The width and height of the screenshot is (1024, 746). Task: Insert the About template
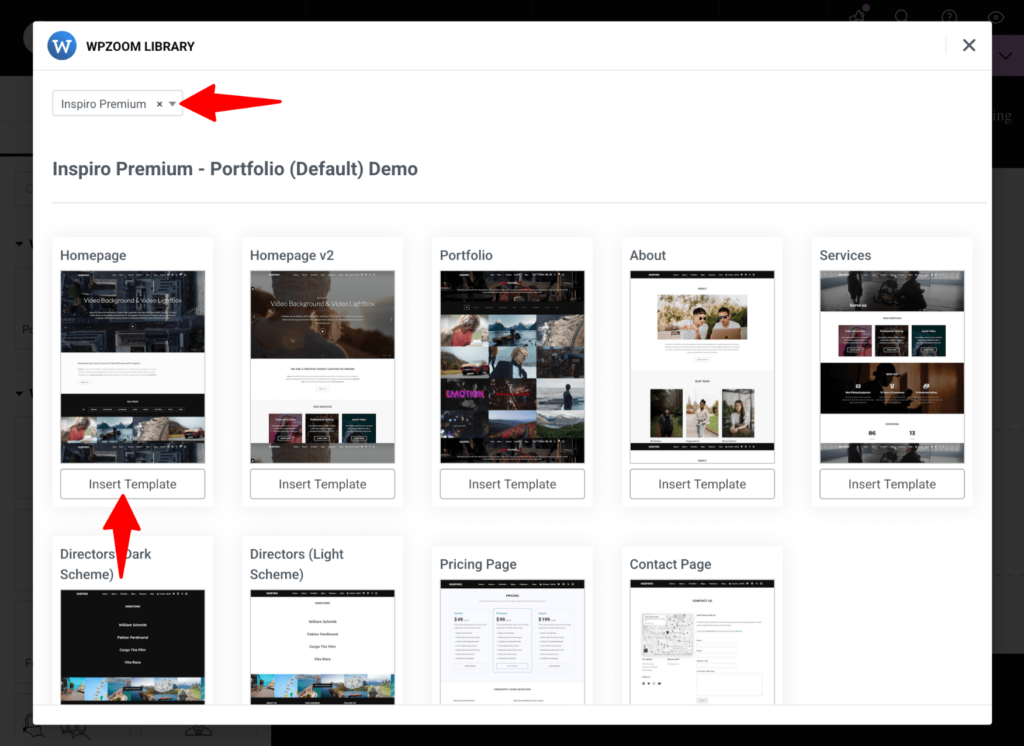coord(702,484)
